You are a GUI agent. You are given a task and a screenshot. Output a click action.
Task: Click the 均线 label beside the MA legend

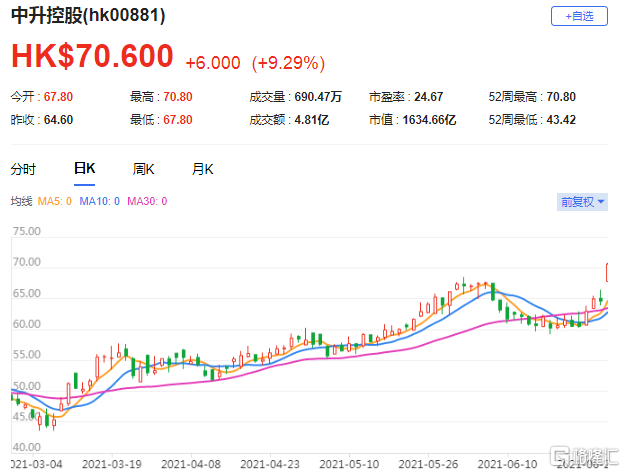click(x=21, y=202)
